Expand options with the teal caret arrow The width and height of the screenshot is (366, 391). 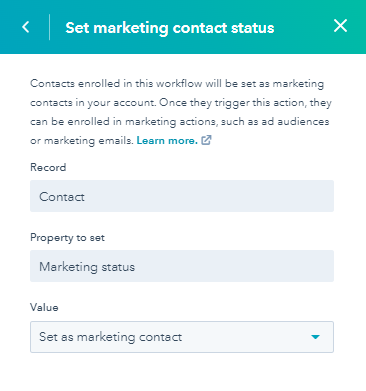pyautogui.click(x=315, y=337)
